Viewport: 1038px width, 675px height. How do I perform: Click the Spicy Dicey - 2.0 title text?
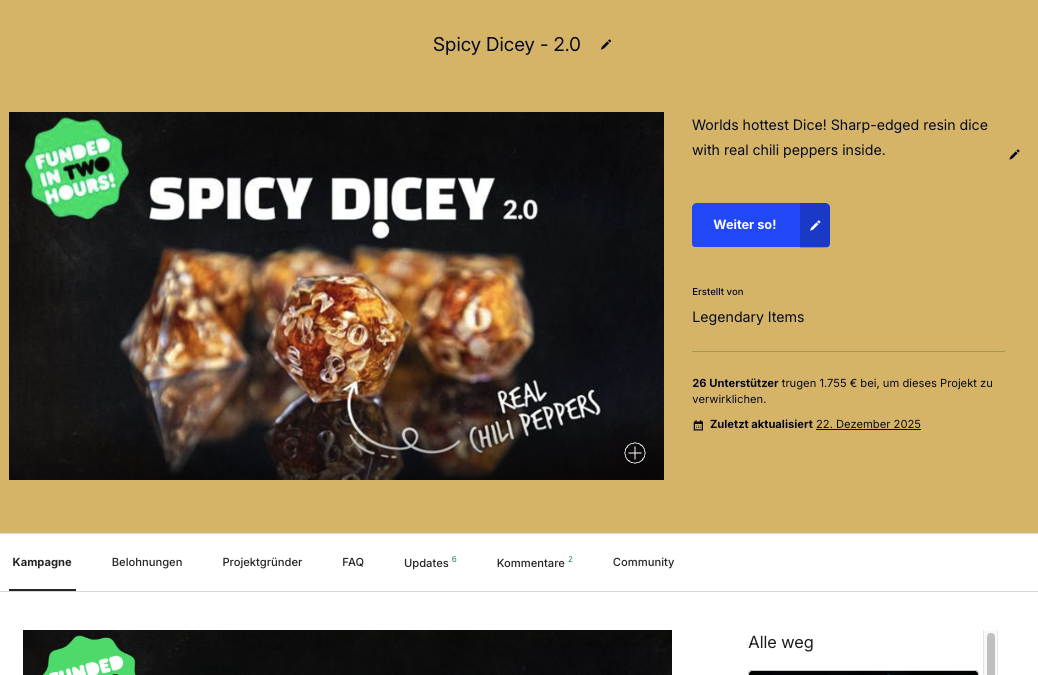point(506,45)
